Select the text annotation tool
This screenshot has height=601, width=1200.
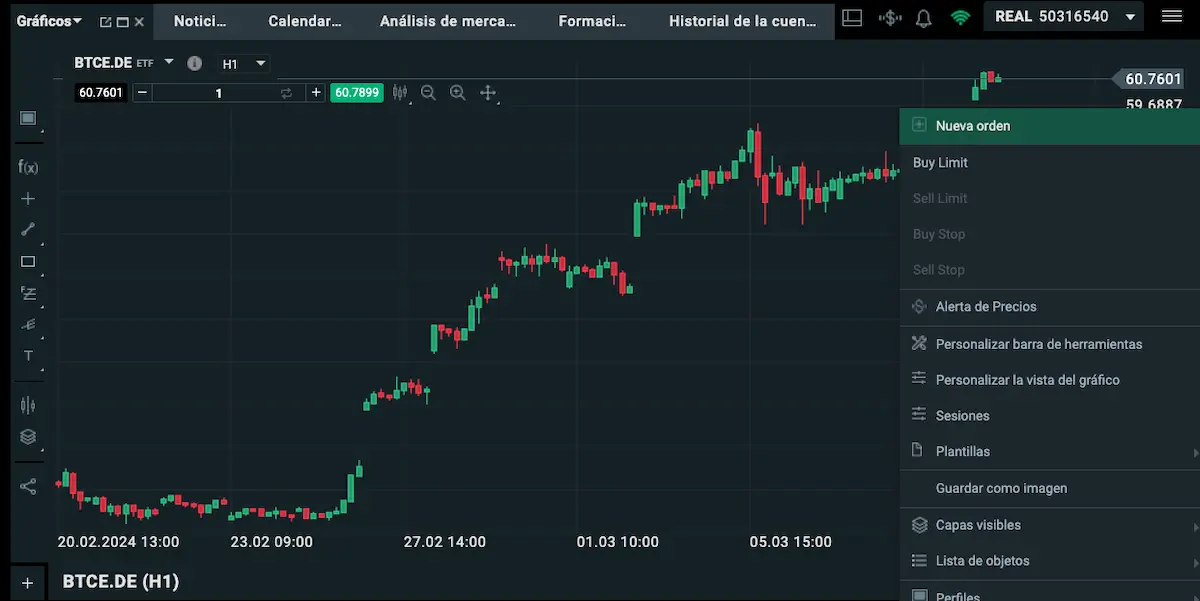tap(28, 356)
